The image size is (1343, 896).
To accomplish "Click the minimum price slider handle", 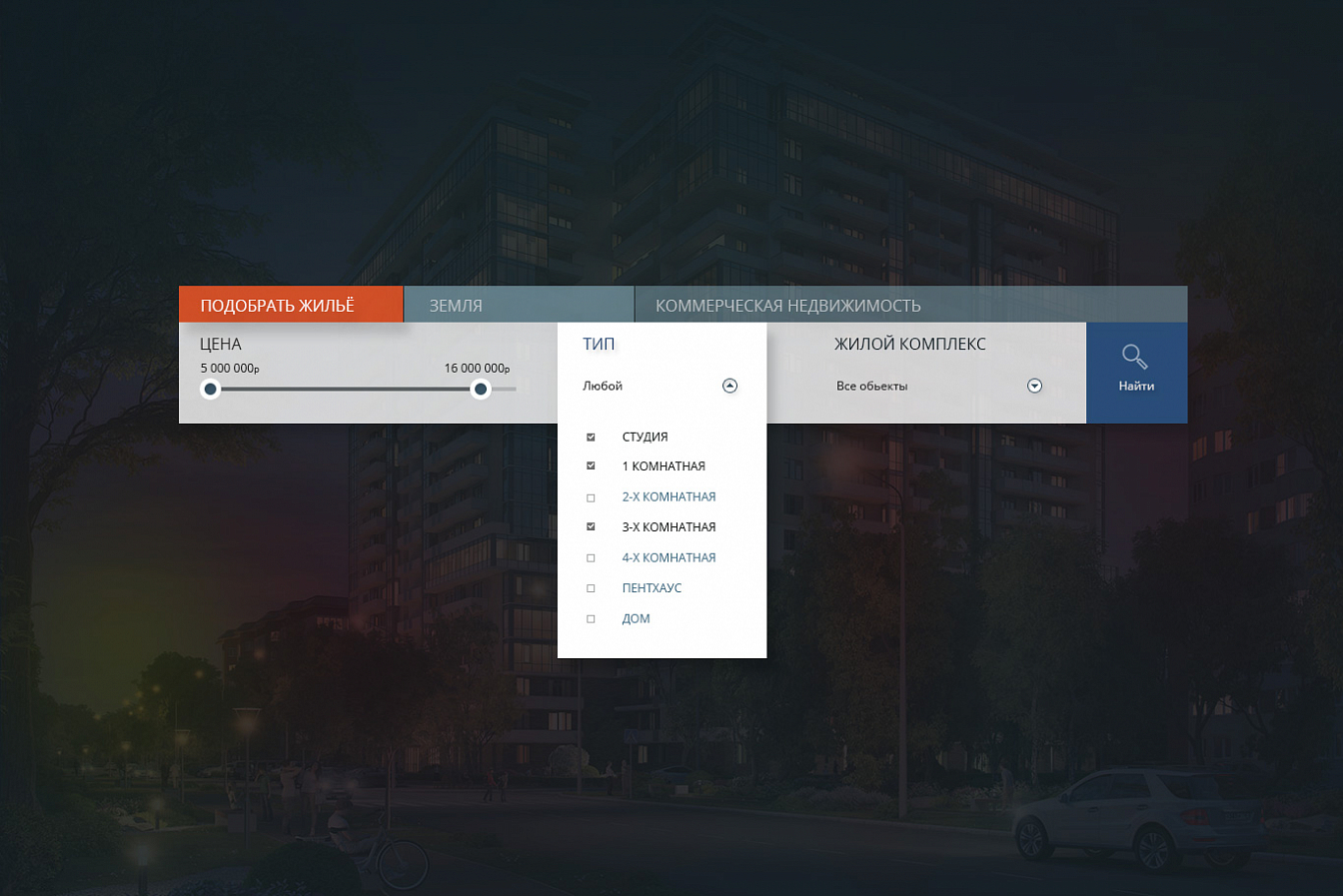I will (x=210, y=389).
